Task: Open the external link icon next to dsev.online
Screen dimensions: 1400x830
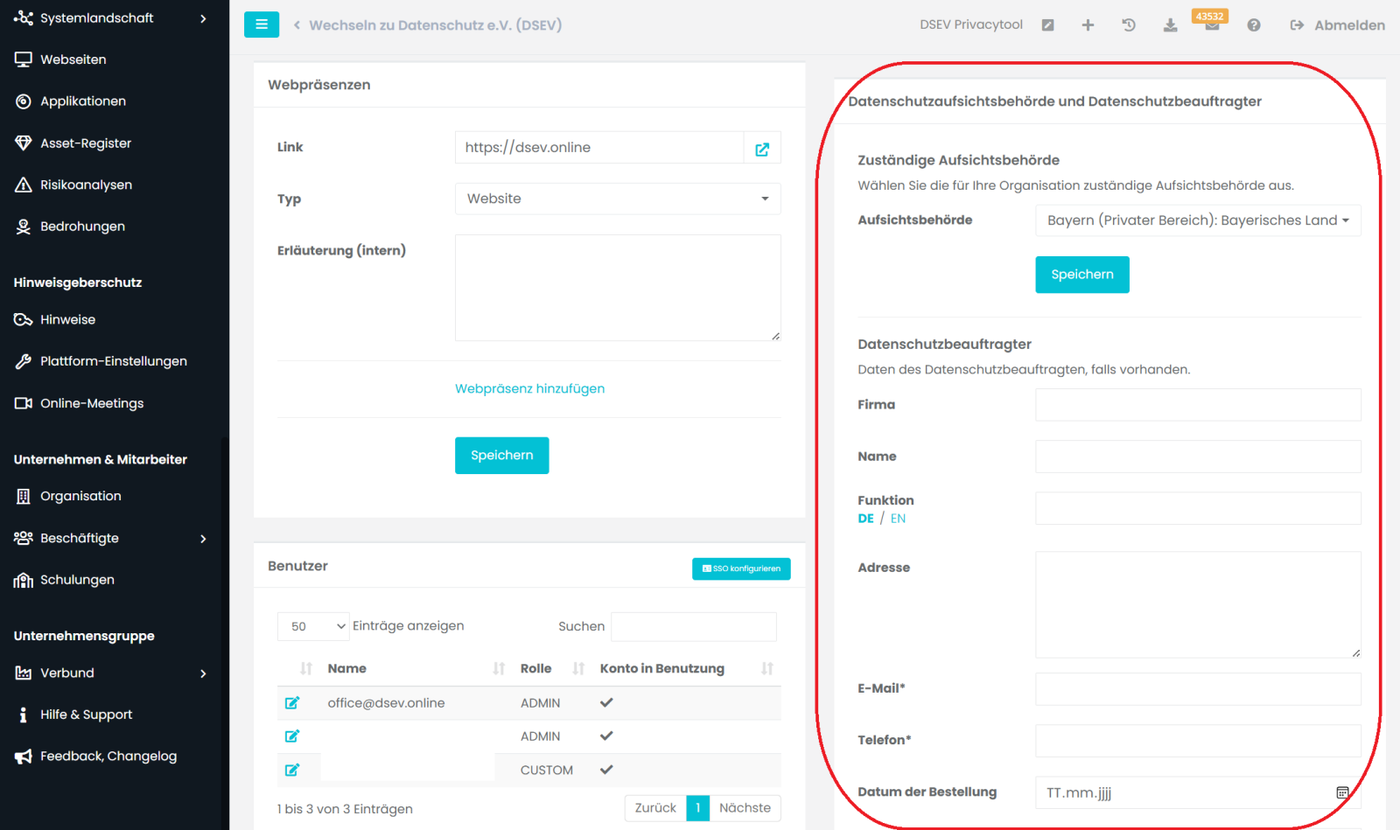Action: tap(762, 148)
